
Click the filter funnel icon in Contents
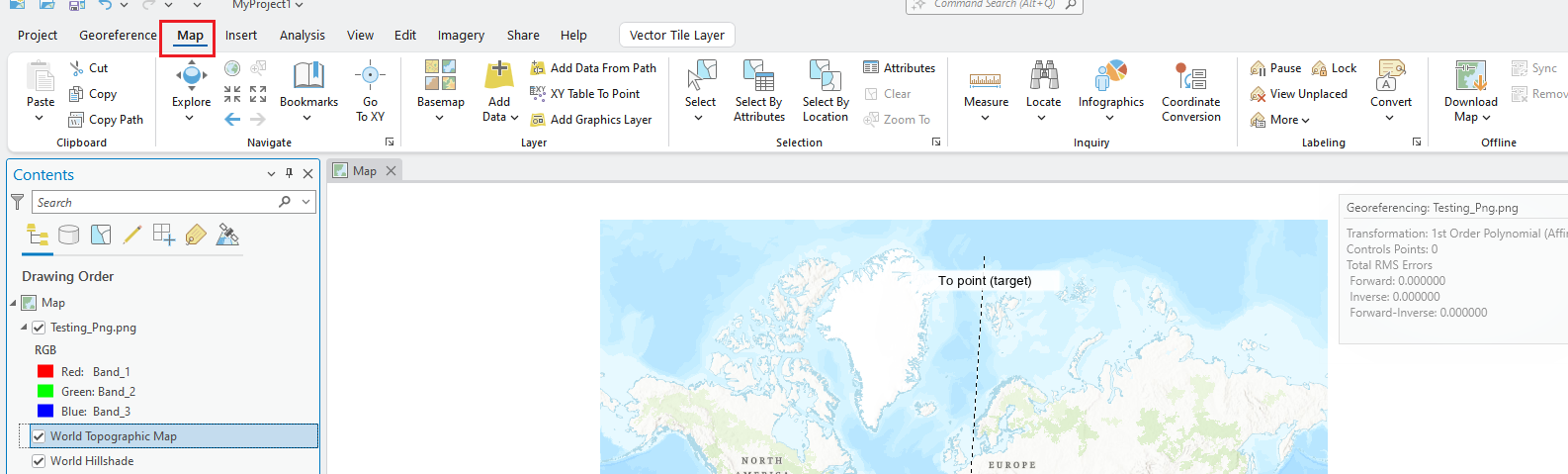(x=17, y=202)
